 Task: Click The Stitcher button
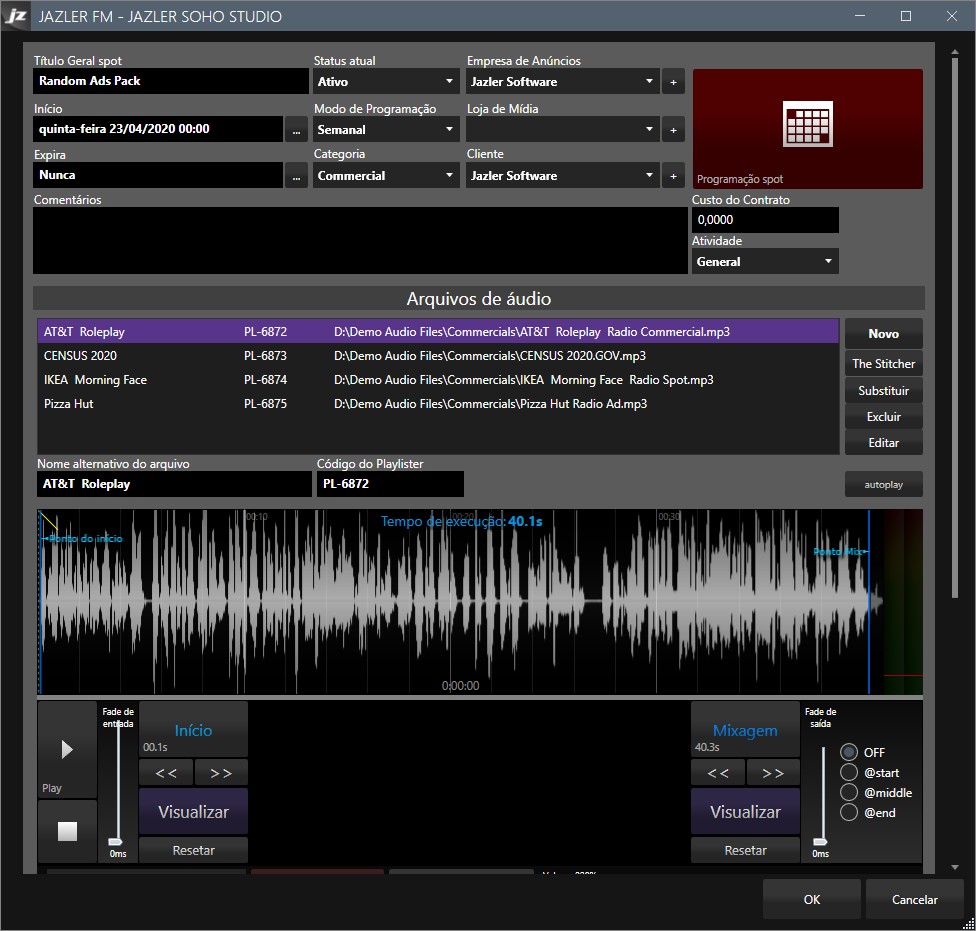[883, 364]
